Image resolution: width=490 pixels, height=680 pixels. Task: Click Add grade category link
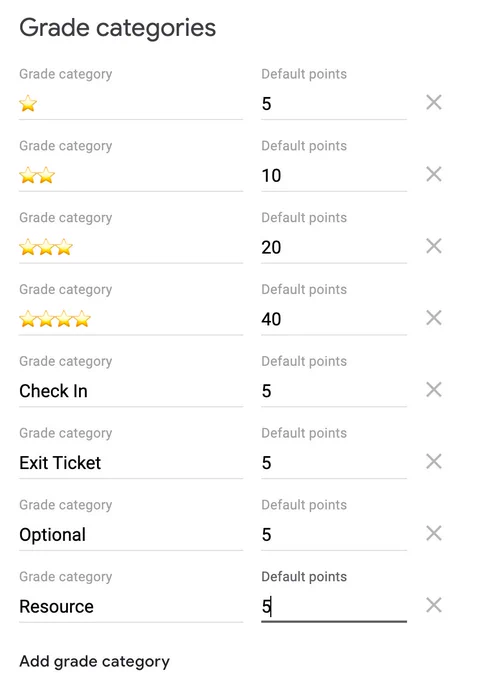click(95, 662)
